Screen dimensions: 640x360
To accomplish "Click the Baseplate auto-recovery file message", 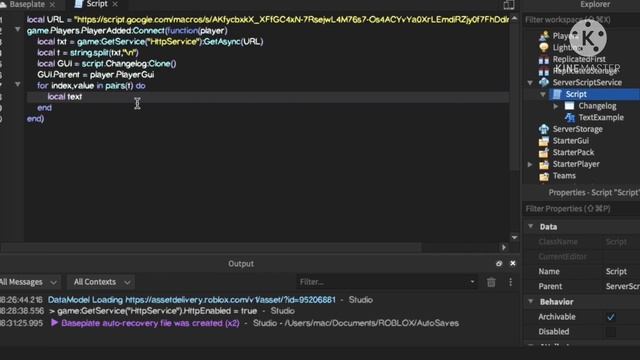I will pos(150,323).
